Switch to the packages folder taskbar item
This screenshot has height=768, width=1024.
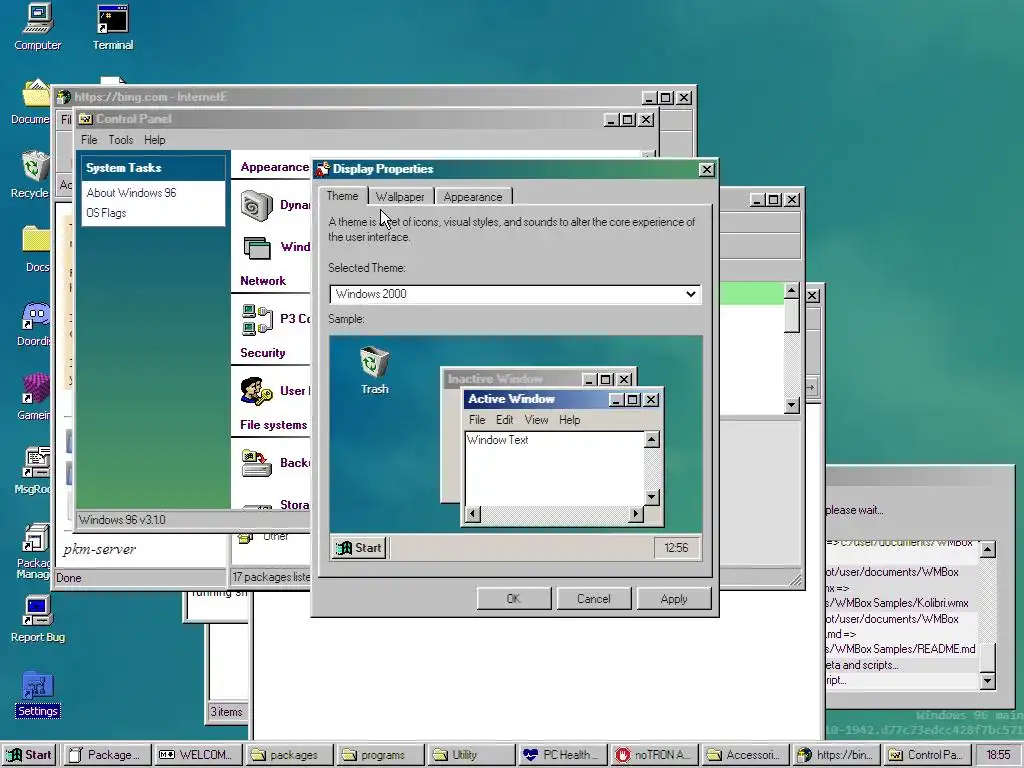[289, 755]
